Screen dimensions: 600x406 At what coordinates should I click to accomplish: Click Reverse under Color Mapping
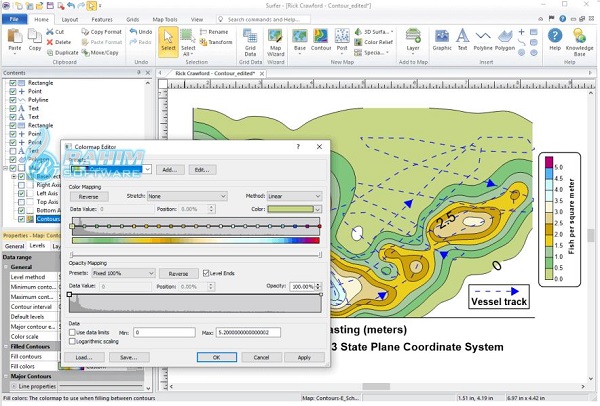[x=89, y=197]
